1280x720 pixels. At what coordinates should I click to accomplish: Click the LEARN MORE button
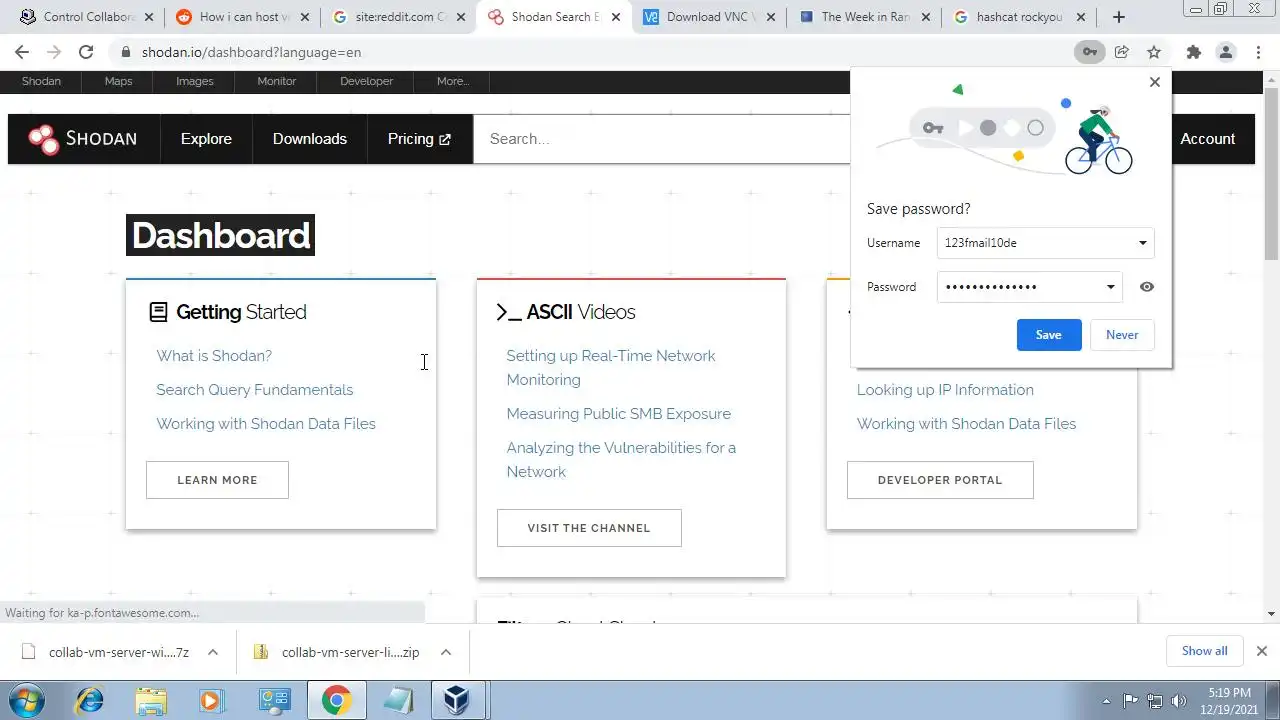click(x=217, y=480)
